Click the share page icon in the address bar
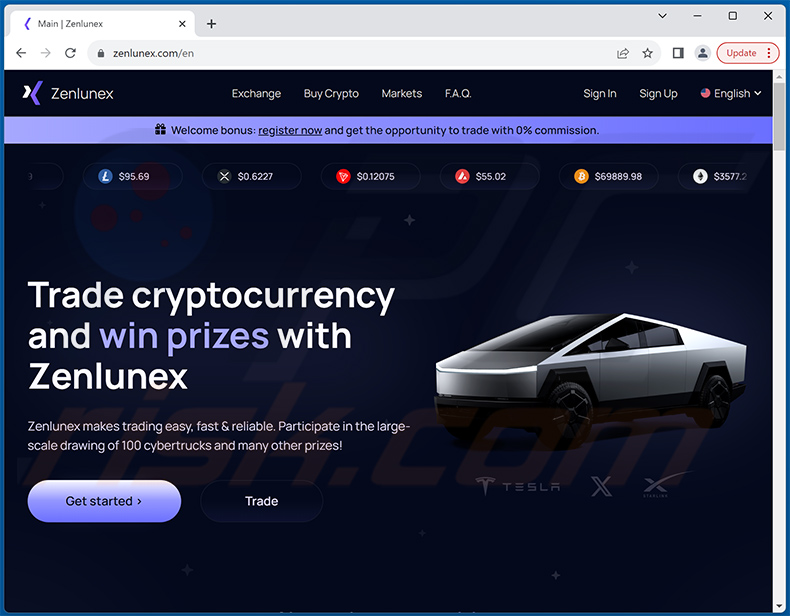Screen dimensions: 790x616 point(623,53)
